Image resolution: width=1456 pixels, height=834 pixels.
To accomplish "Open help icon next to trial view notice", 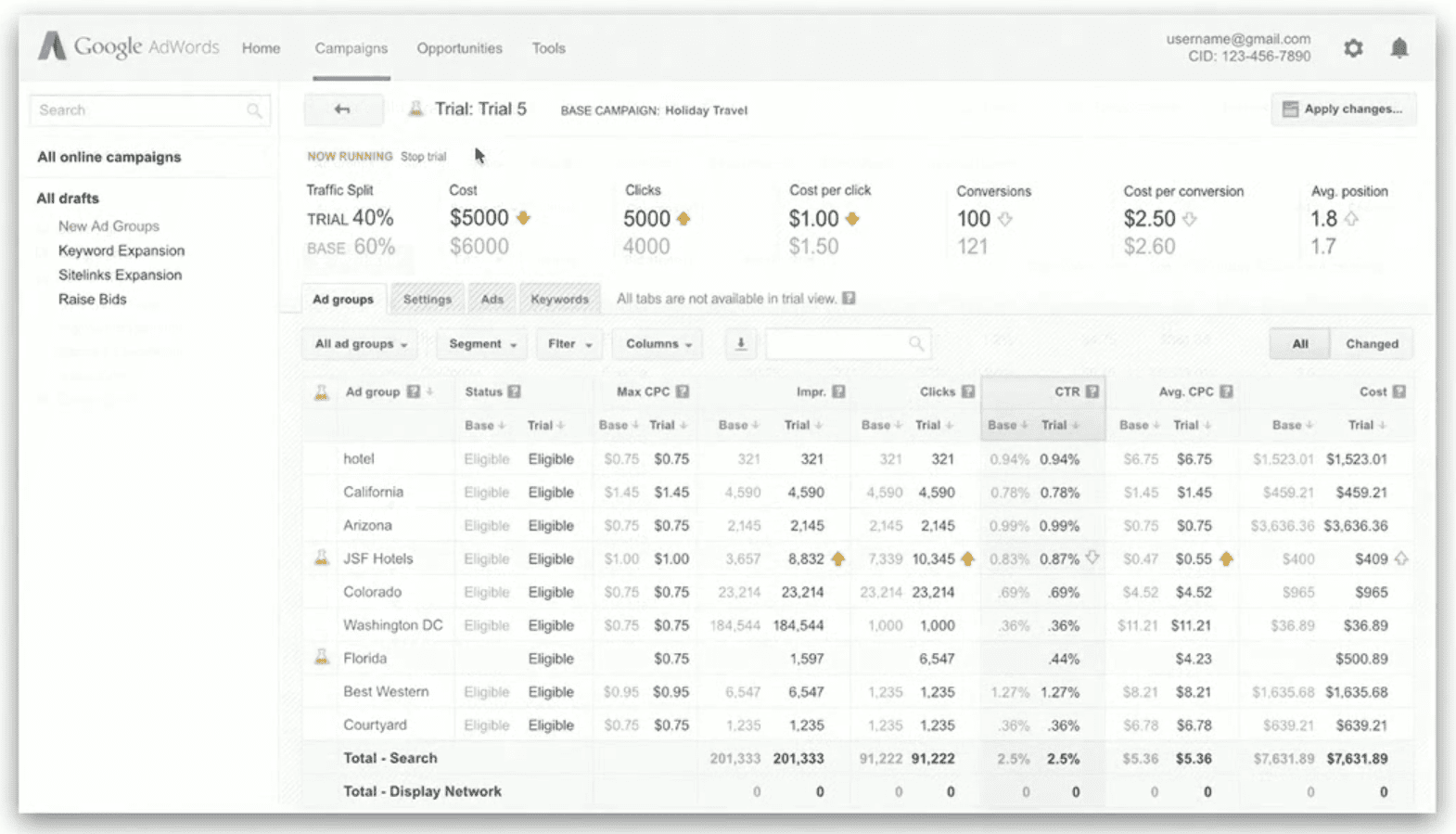I will pyautogui.click(x=849, y=299).
